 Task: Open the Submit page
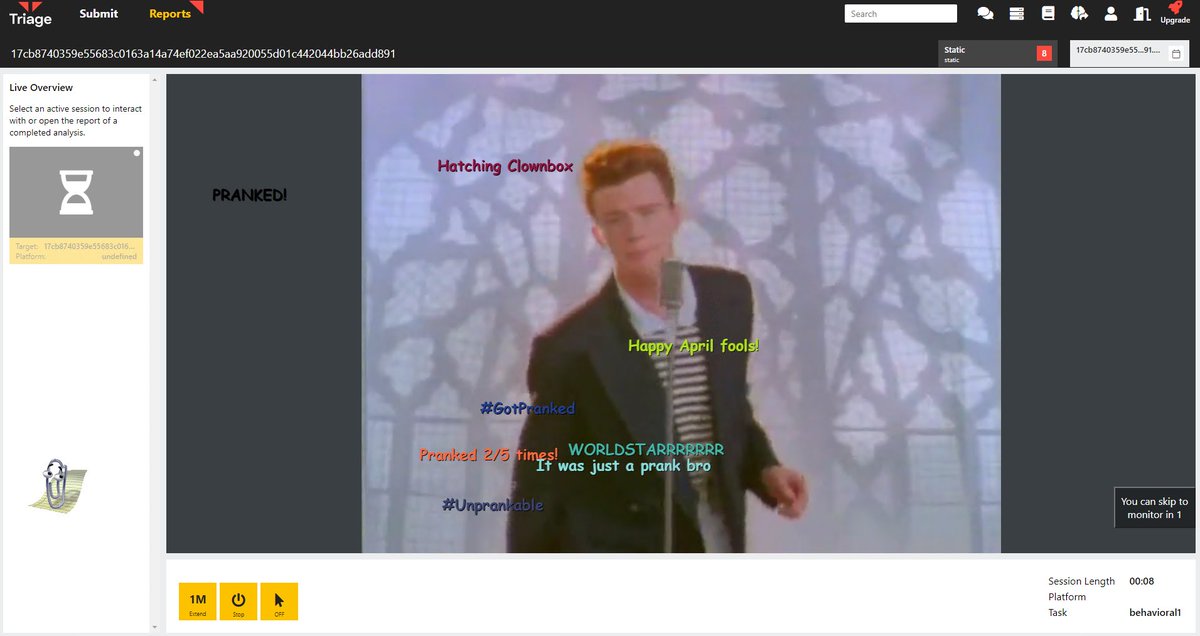tap(98, 14)
